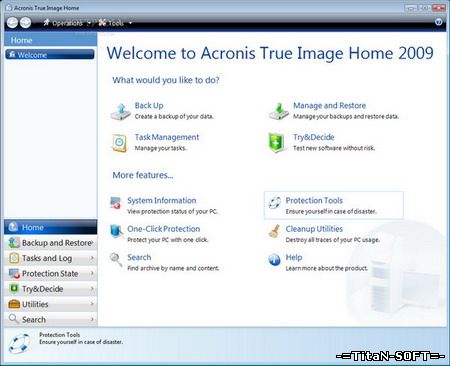The image size is (450, 366).
Task: Open the One-Click Protection link
Action: click(164, 229)
